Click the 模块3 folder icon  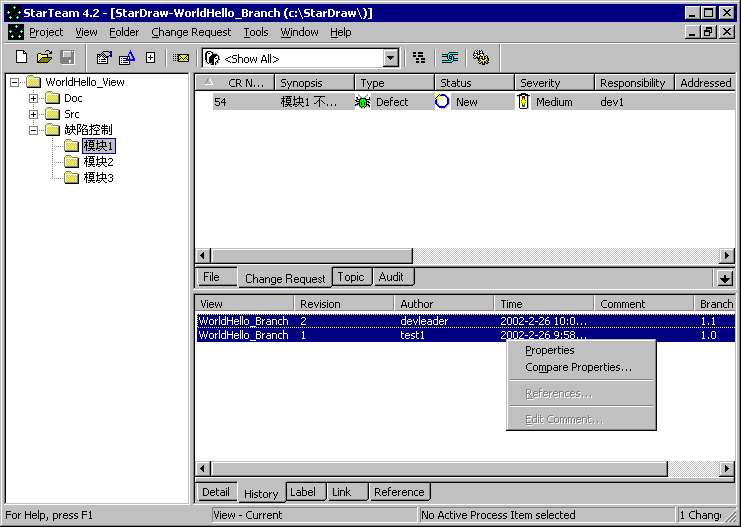point(71,178)
